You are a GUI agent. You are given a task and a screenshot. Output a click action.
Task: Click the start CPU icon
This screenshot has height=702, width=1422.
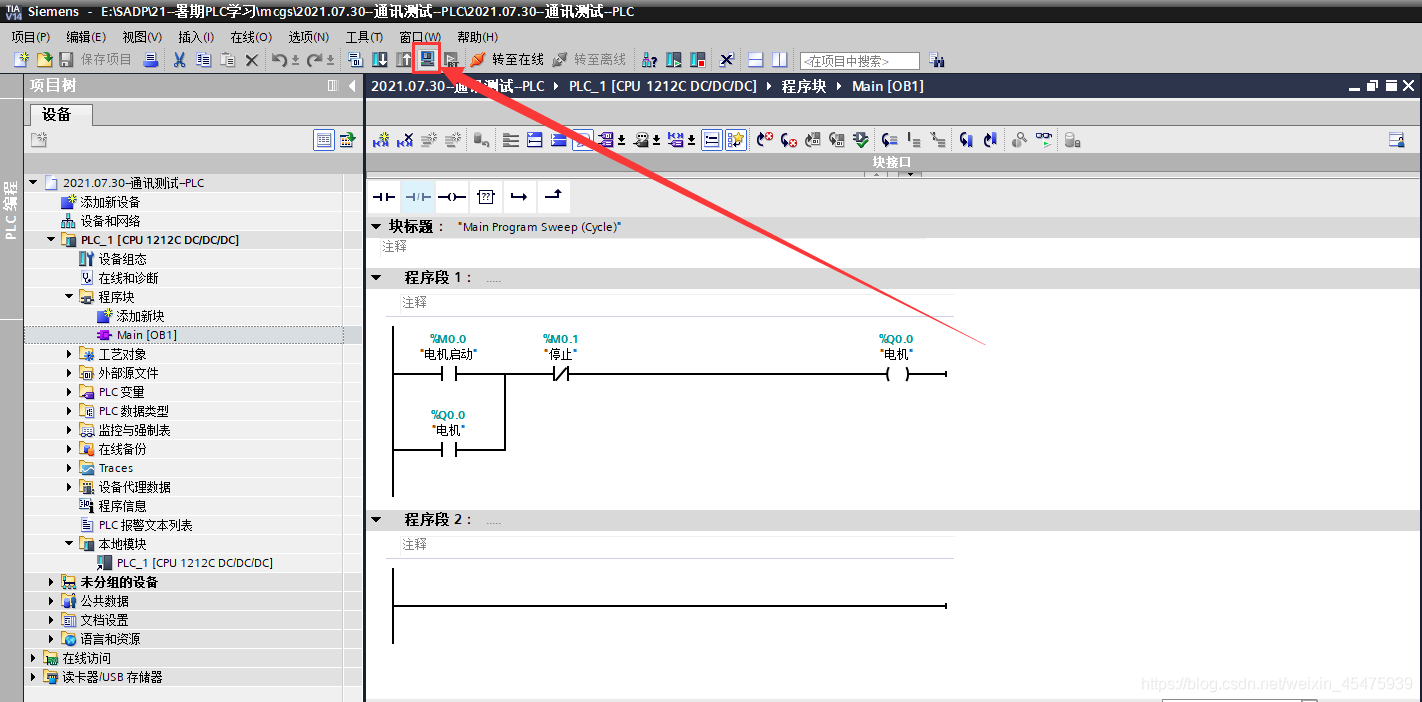674,60
